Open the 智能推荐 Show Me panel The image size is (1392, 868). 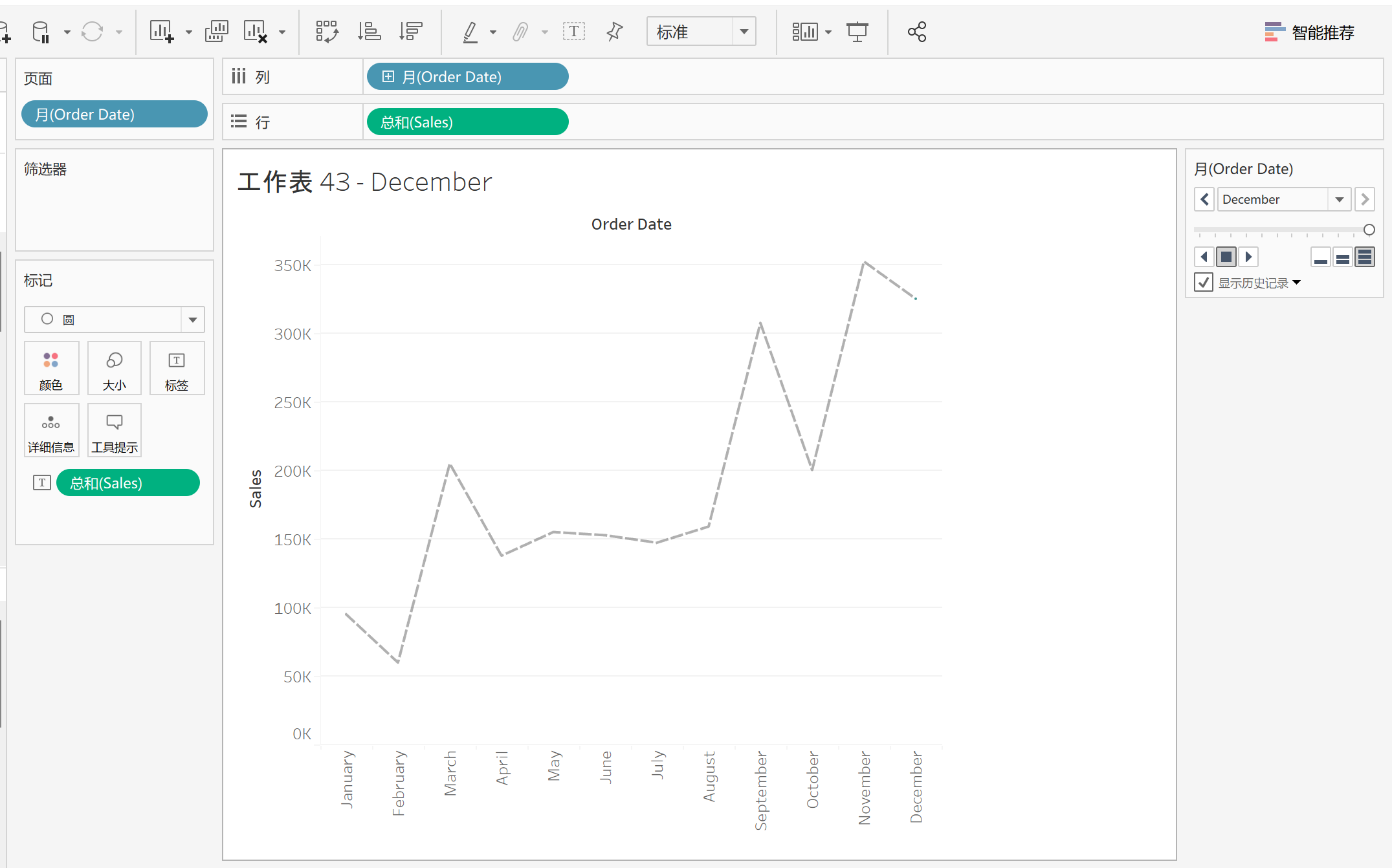point(1309,32)
